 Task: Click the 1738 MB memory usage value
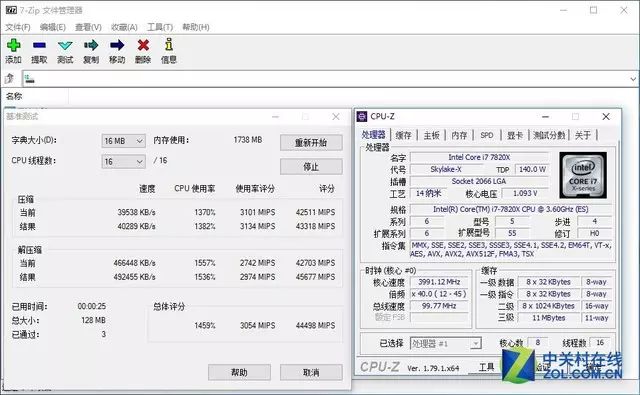[248, 140]
